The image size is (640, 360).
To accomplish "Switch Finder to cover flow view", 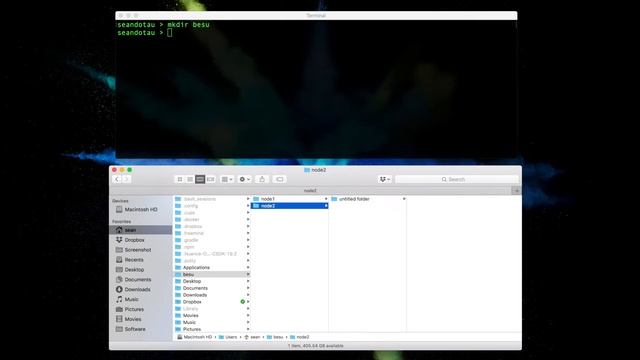I will point(210,179).
